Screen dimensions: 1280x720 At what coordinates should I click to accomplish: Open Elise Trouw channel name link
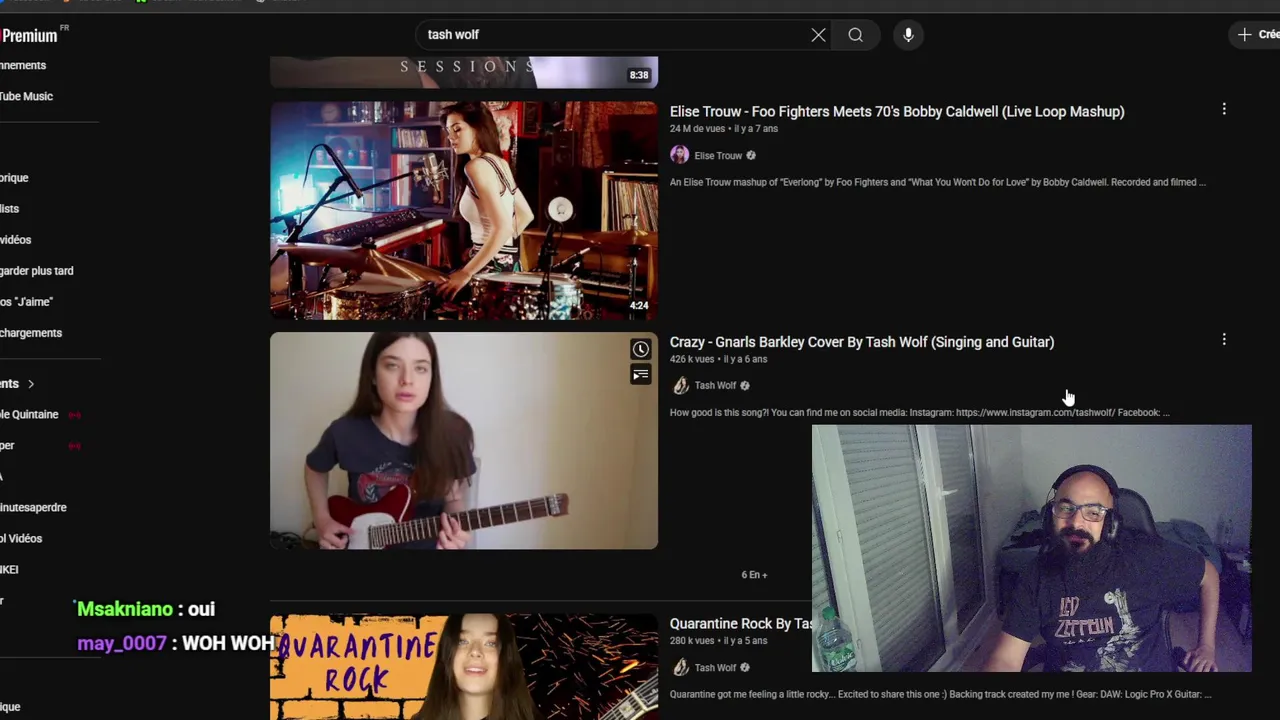(x=718, y=156)
